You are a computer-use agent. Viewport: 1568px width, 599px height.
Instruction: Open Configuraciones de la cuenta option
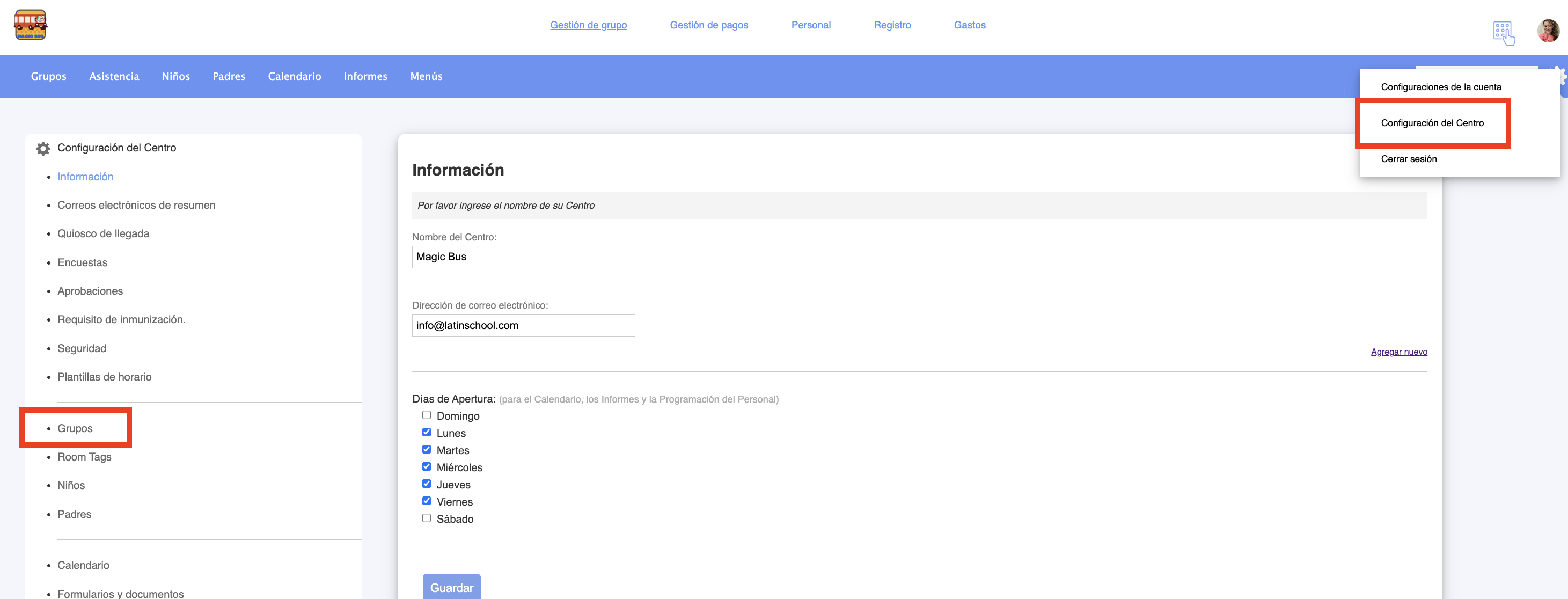(x=1440, y=87)
